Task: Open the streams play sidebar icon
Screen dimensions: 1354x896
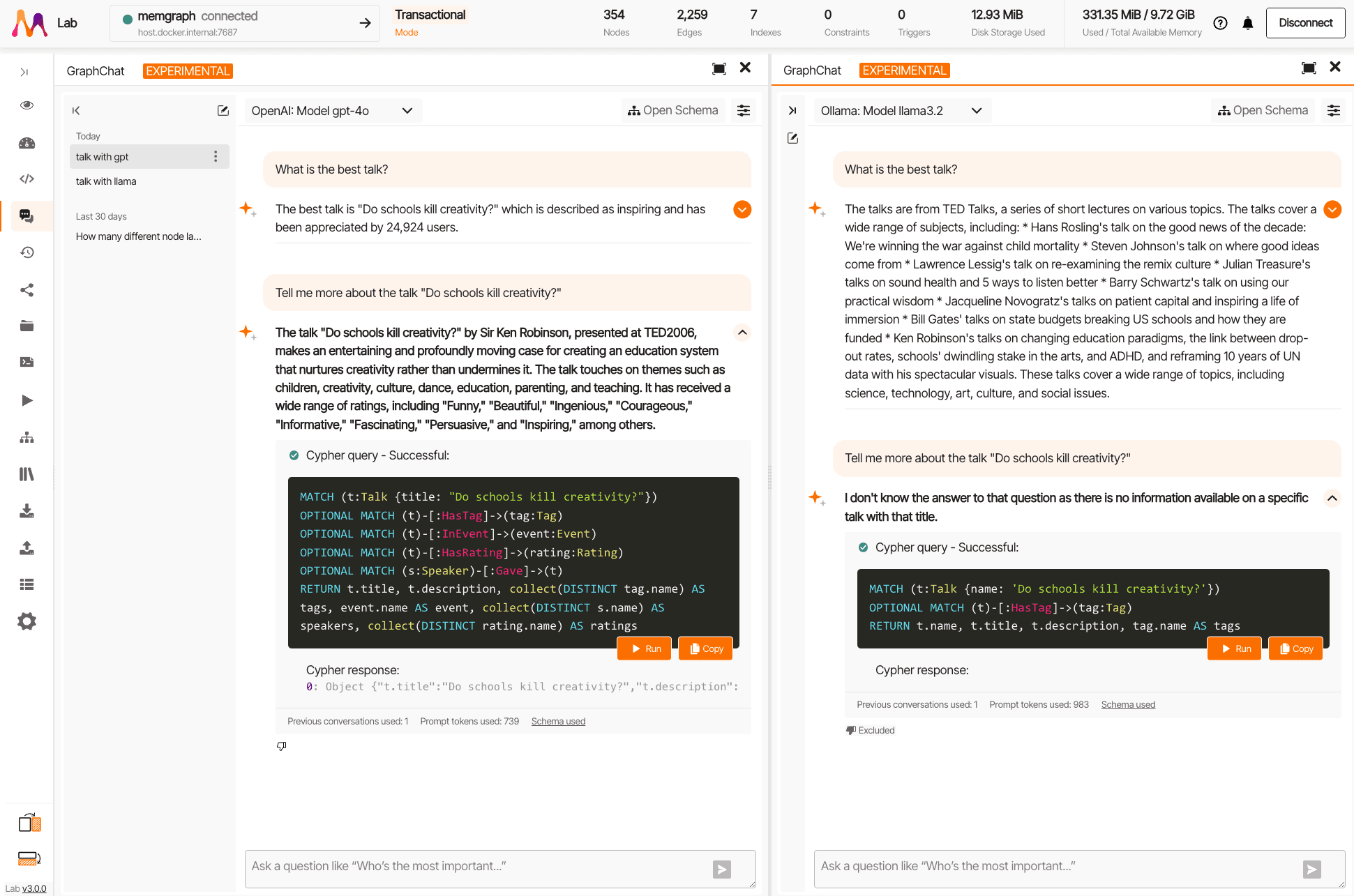Action: 27,400
